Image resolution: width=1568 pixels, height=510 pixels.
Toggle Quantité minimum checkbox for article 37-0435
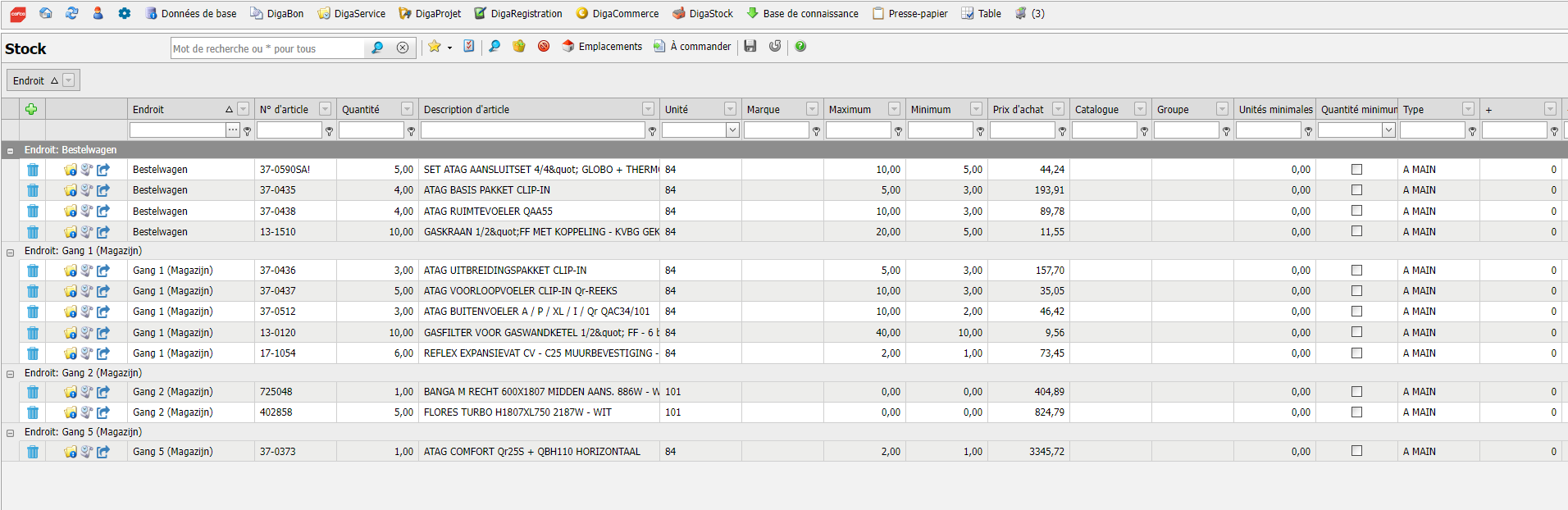pos(1356,190)
